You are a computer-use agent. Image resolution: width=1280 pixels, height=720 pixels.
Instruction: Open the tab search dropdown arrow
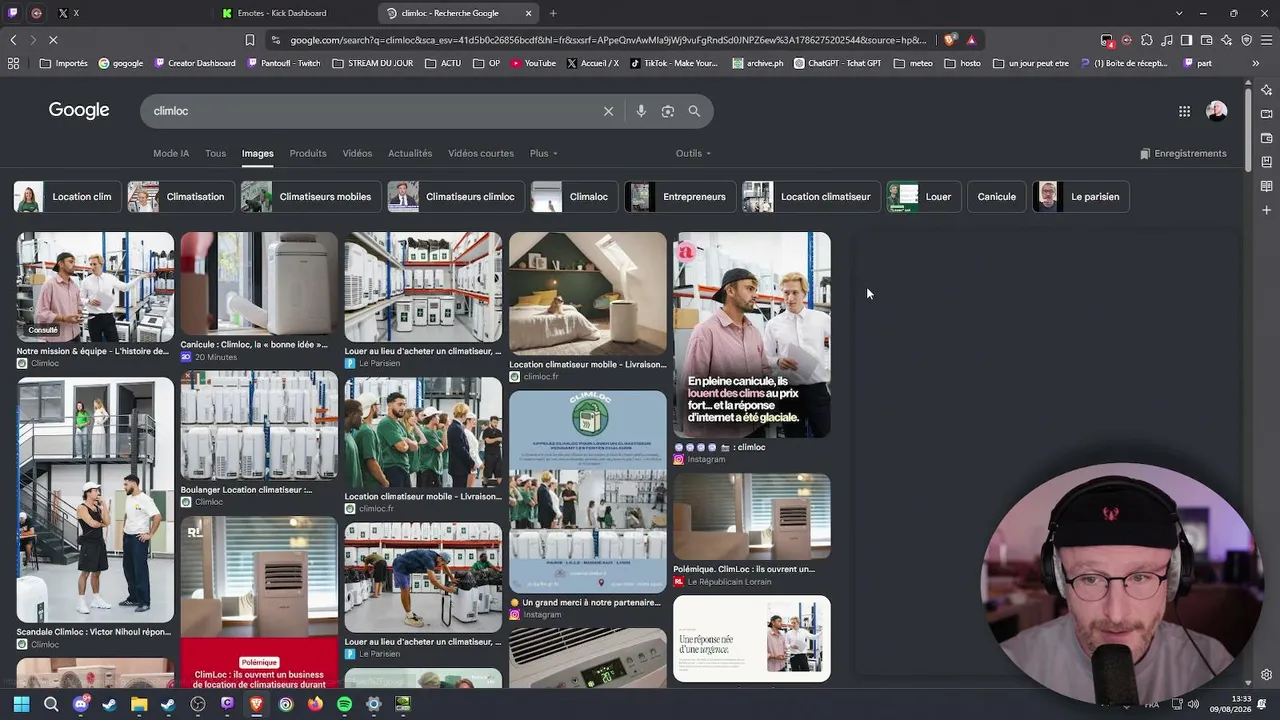tap(1179, 13)
